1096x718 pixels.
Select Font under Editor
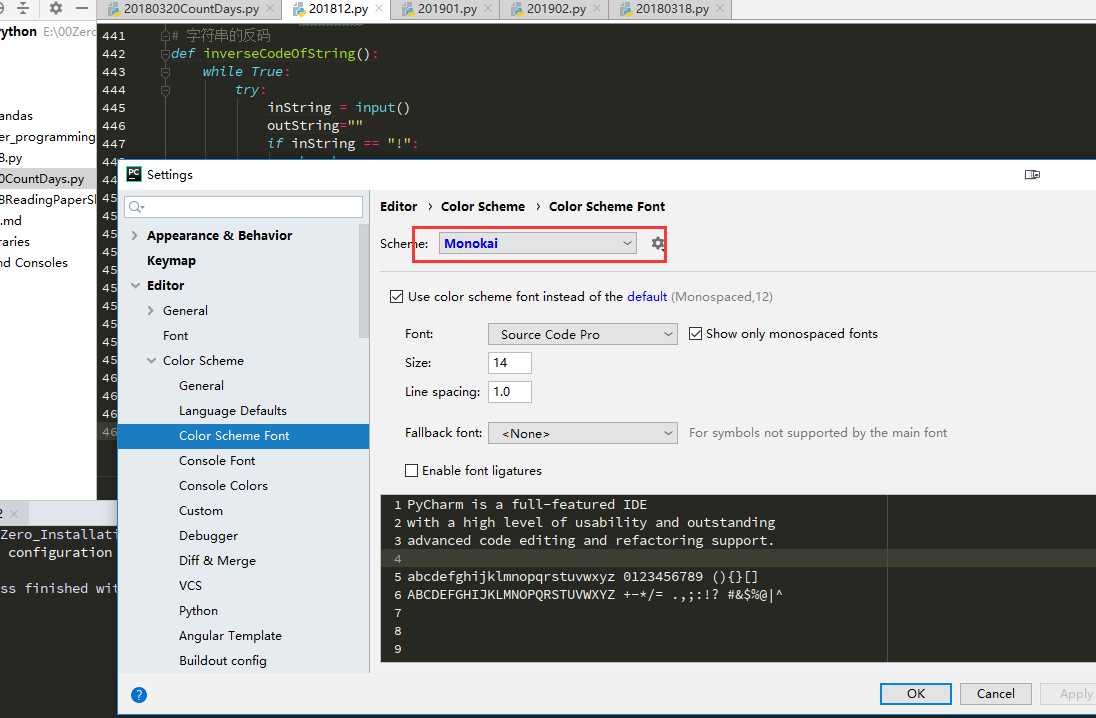point(175,336)
